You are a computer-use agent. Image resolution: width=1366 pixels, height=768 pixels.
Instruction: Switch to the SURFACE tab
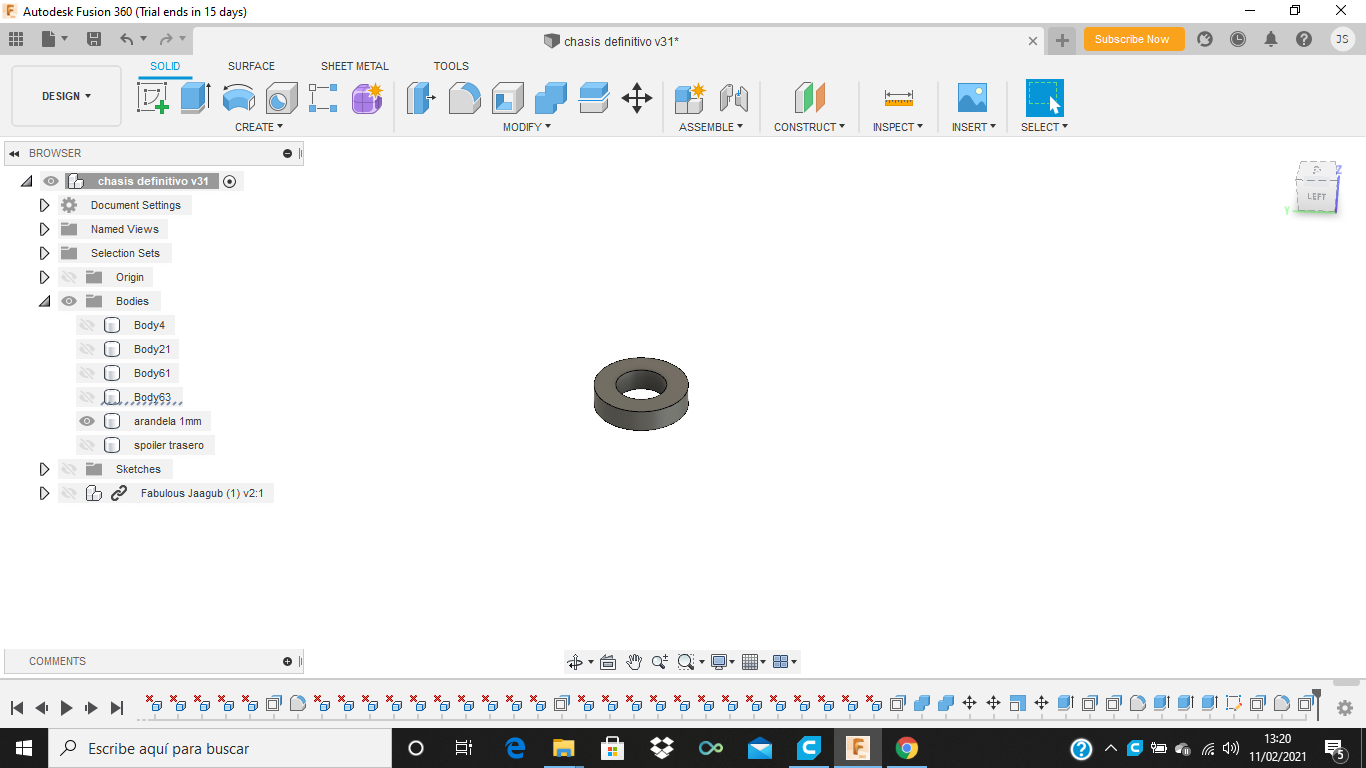[251, 66]
